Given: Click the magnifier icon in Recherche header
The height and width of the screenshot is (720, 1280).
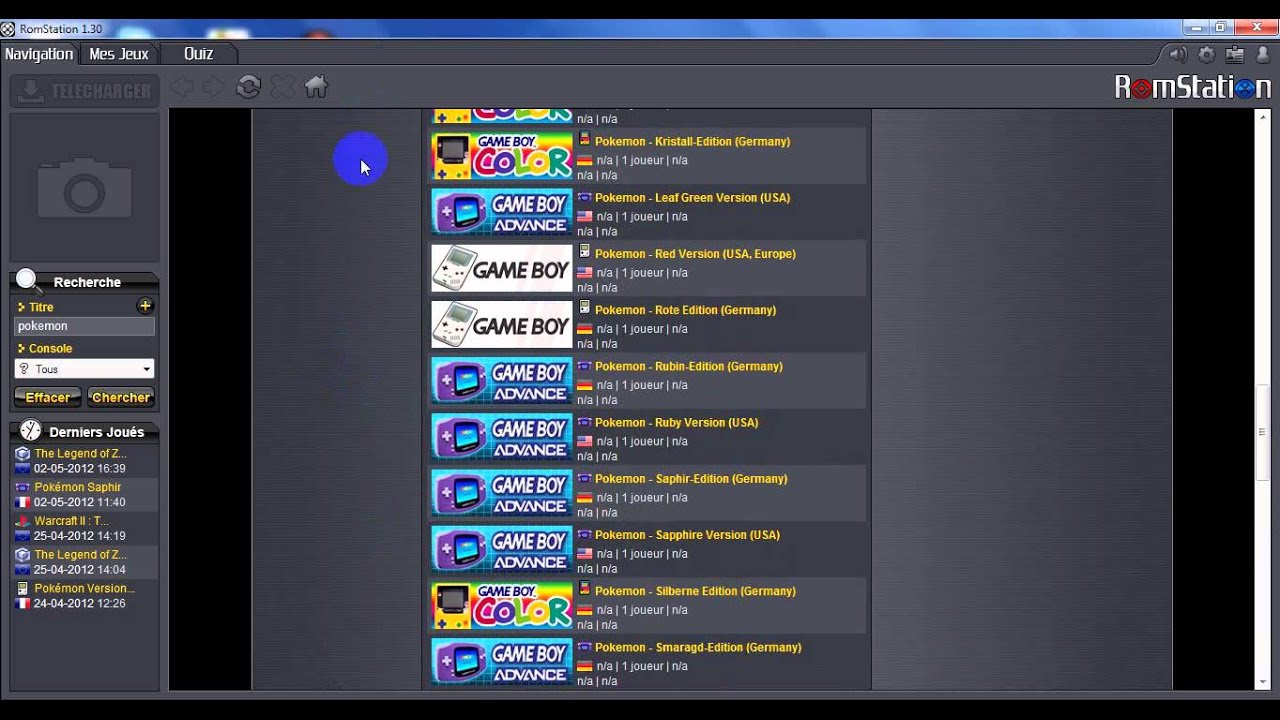Looking at the screenshot, I should [x=27, y=281].
